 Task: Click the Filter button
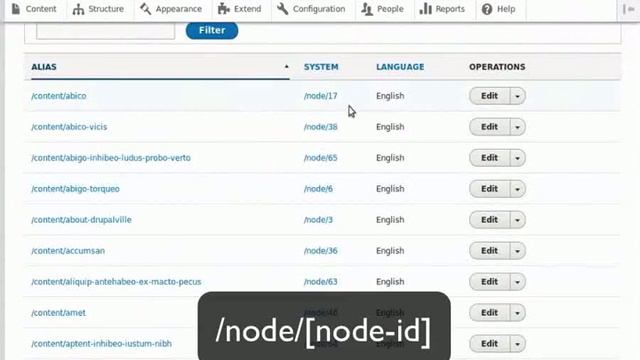pyautogui.click(x=212, y=30)
